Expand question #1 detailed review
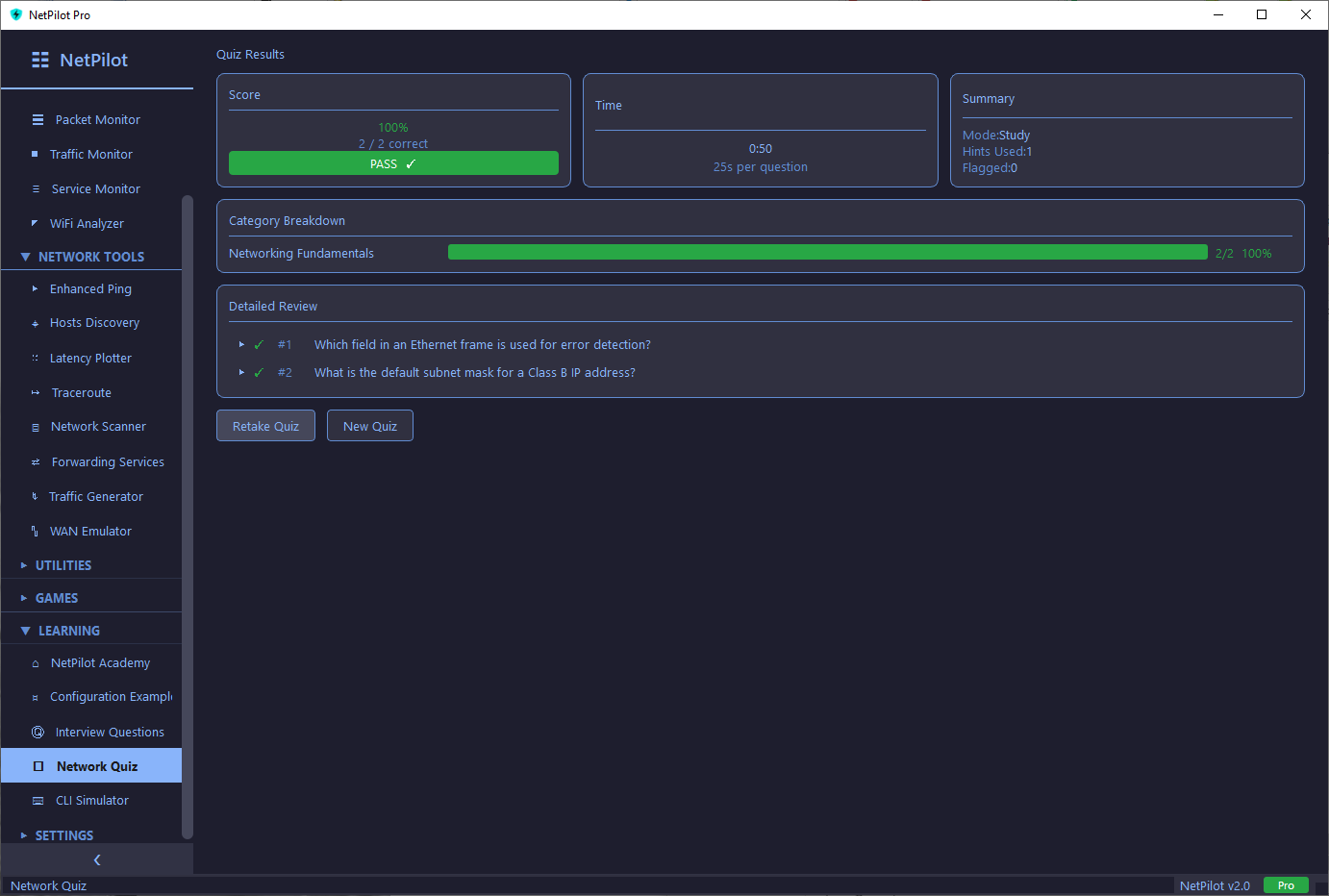The height and width of the screenshot is (896, 1329). tap(241, 344)
